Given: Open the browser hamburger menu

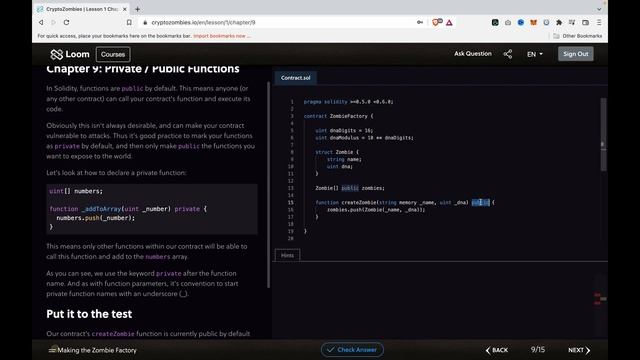Looking at the screenshot, I should point(599,22).
